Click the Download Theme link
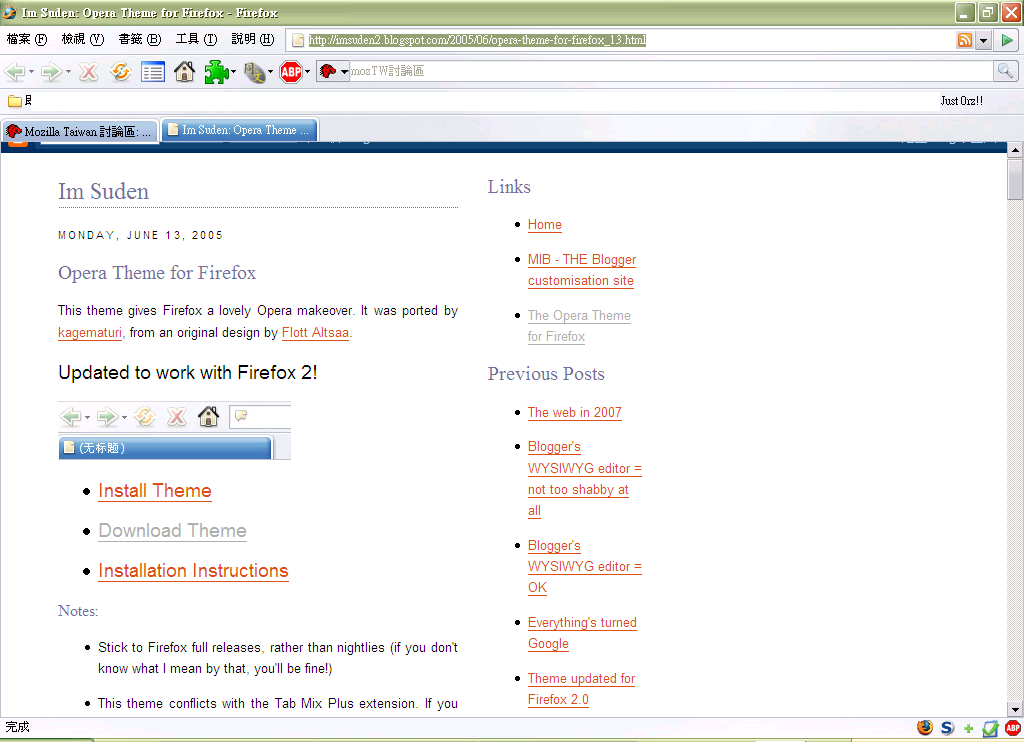1024x742 pixels. (172, 531)
